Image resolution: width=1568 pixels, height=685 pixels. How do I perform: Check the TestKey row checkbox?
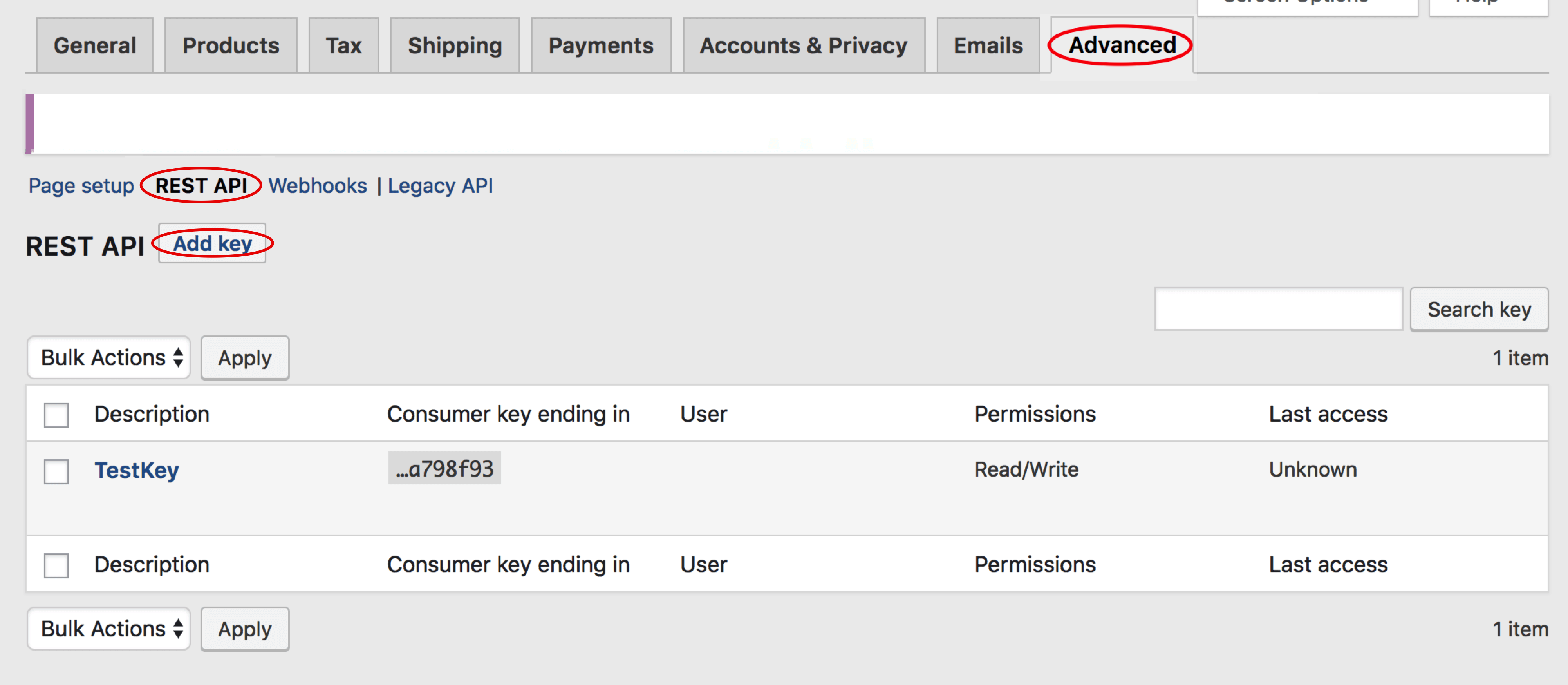pos(56,471)
